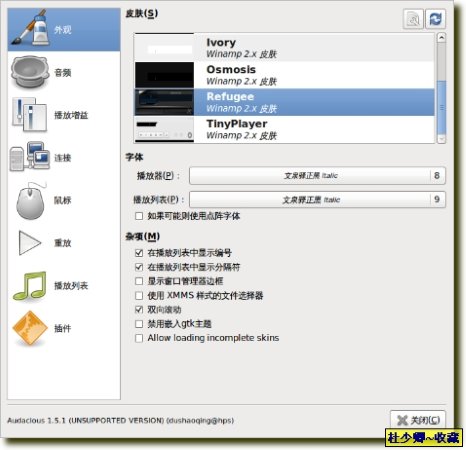This screenshot has height=450, width=466.
Task: Enable 如果可能则使用点阵字体 checkbox
Action: (139, 216)
